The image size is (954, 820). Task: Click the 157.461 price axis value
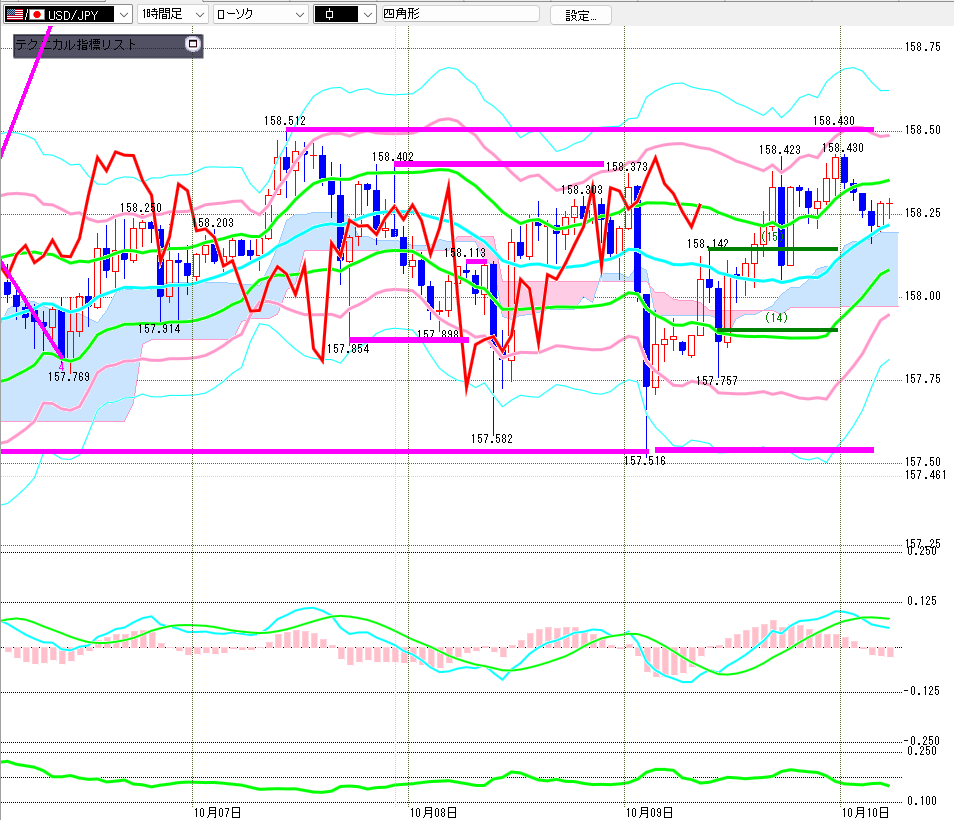point(925,475)
